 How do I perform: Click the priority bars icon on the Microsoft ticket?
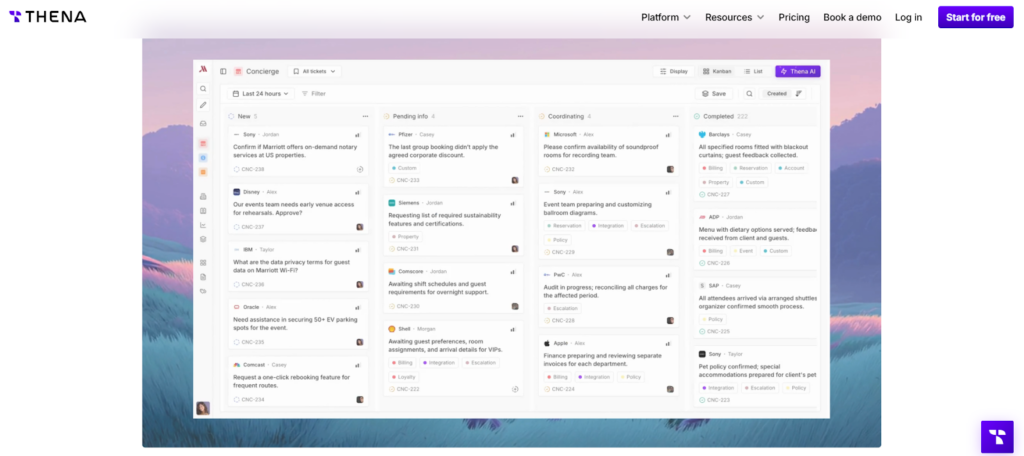click(668, 135)
